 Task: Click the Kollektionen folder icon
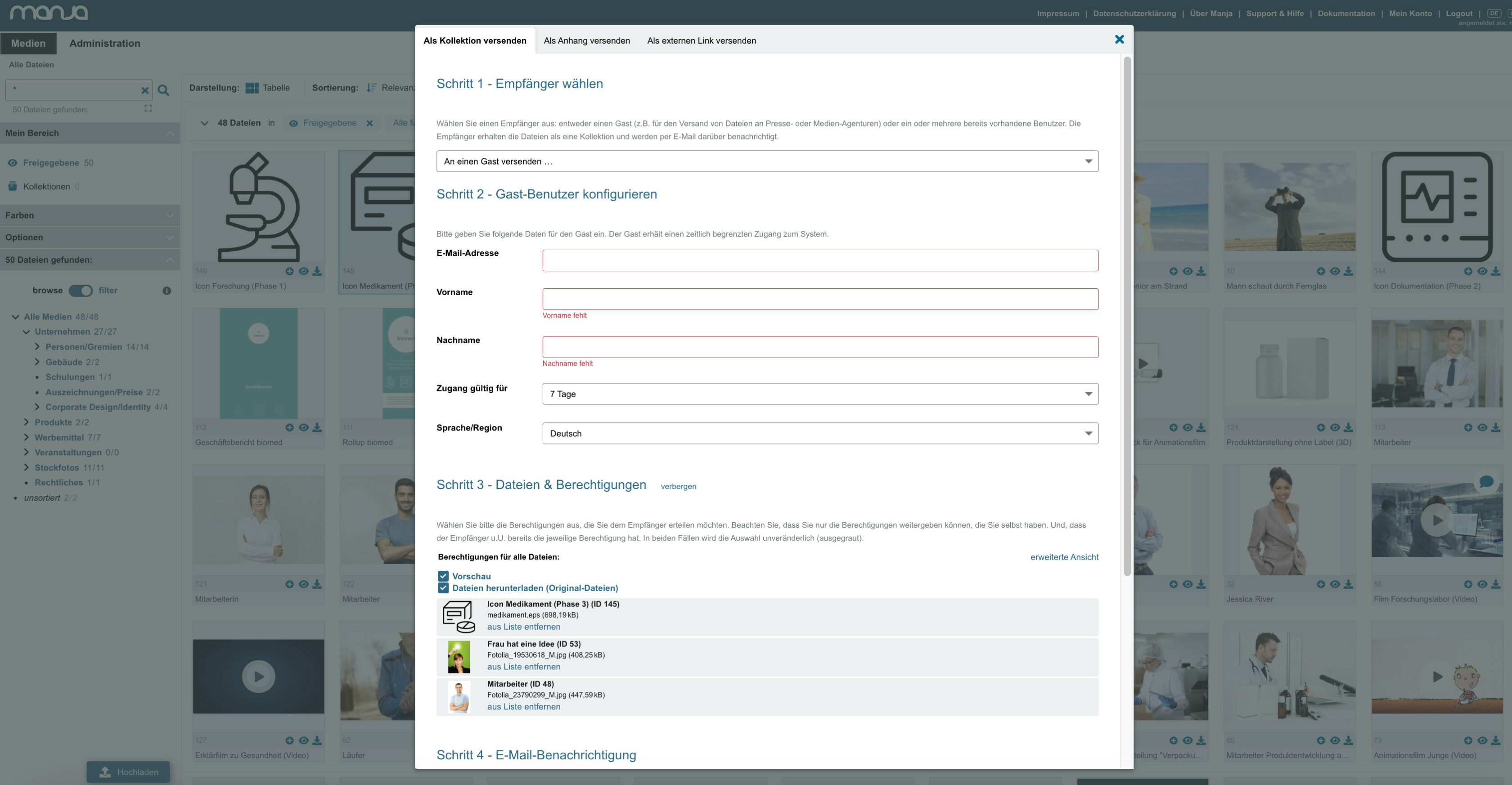click(x=12, y=187)
